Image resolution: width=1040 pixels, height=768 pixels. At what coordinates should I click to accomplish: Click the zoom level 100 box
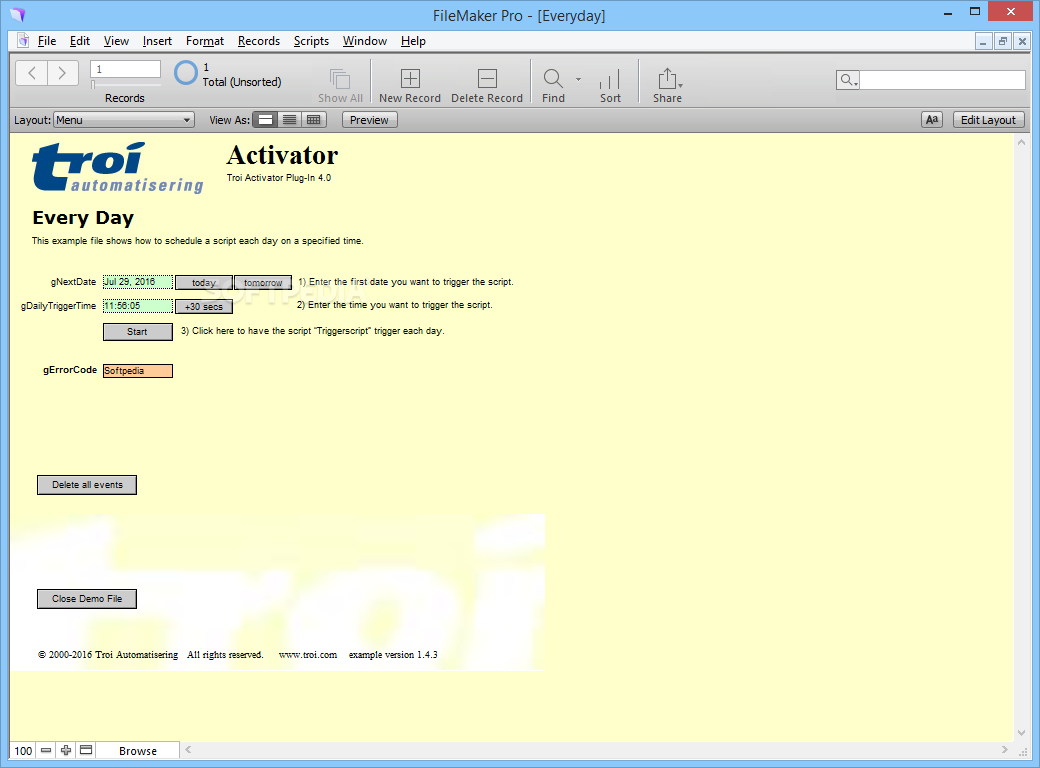pos(23,751)
